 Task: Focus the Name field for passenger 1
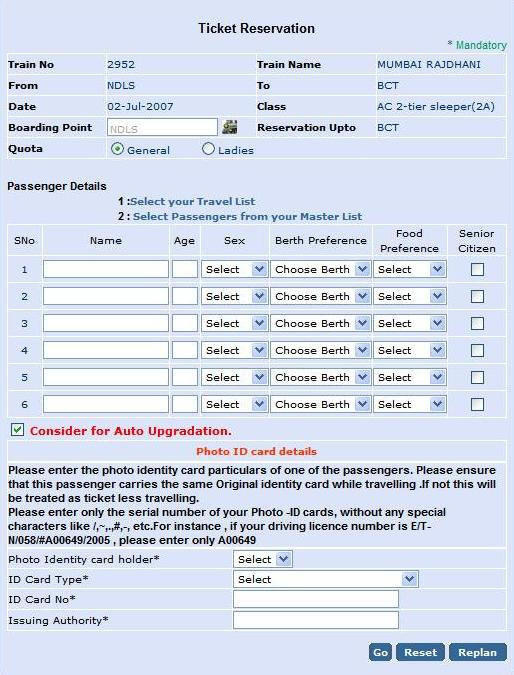click(x=106, y=269)
